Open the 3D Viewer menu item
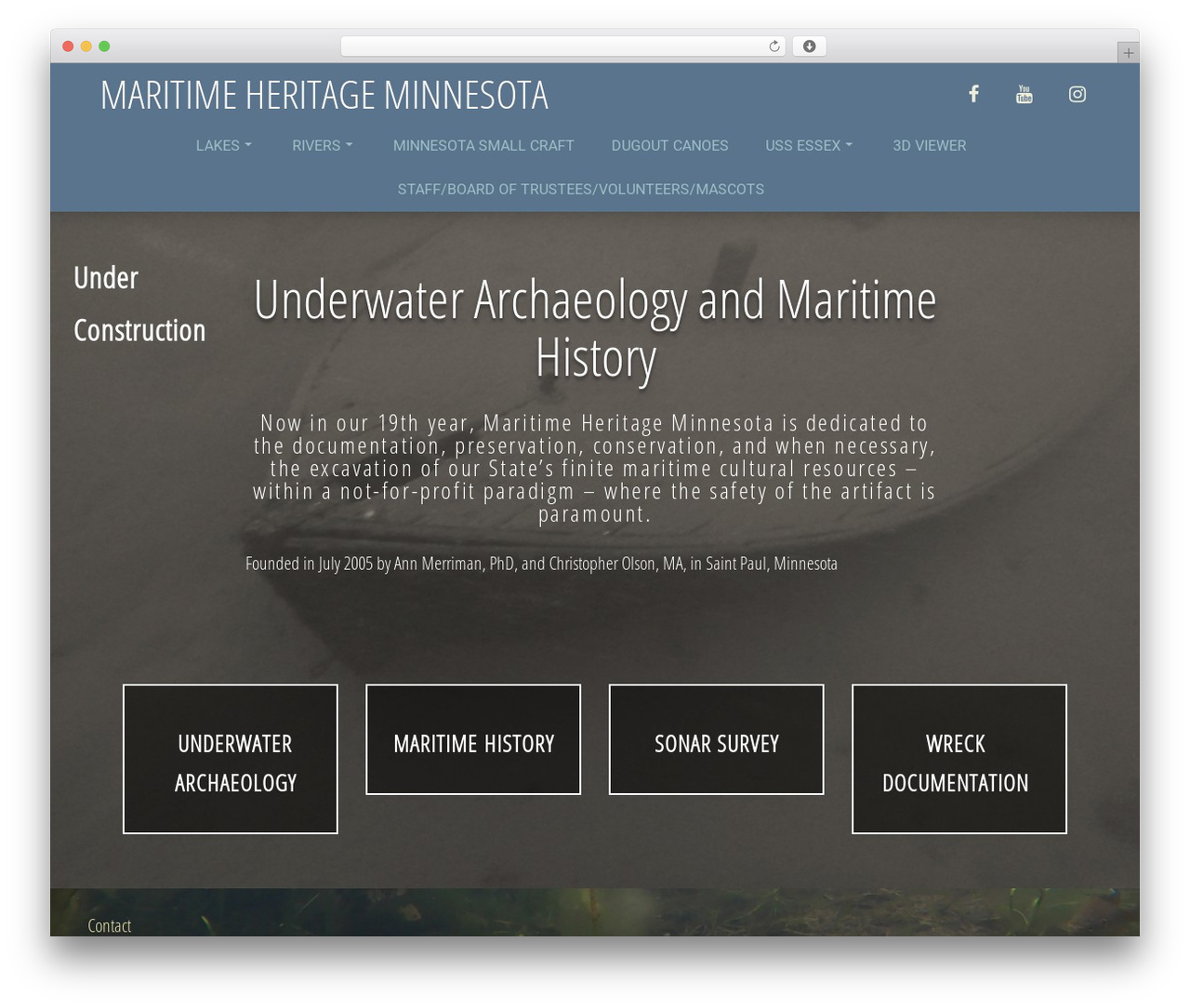The height and width of the screenshot is (1008, 1190). pos(930,145)
